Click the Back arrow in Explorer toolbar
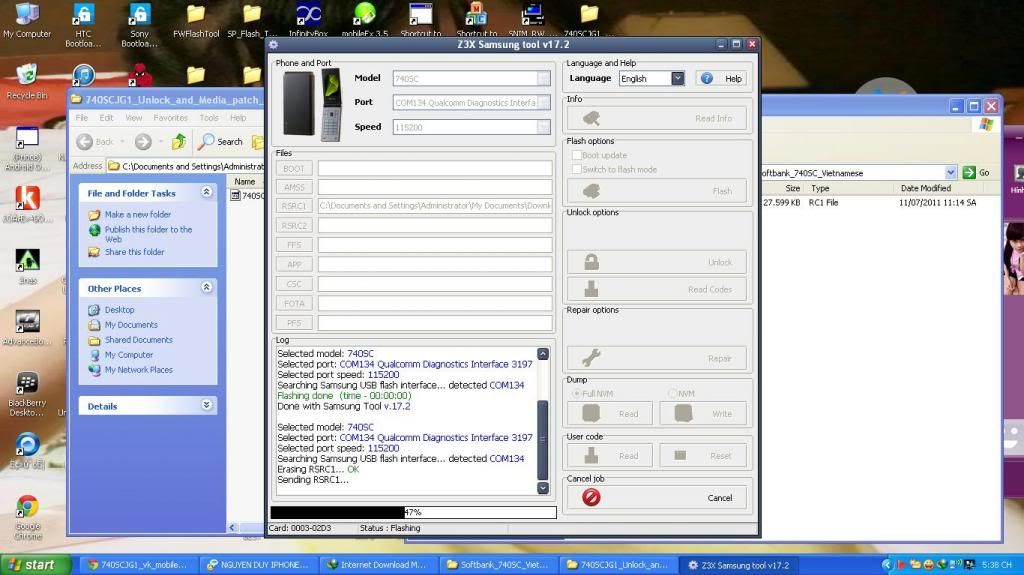 click(84, 141)
